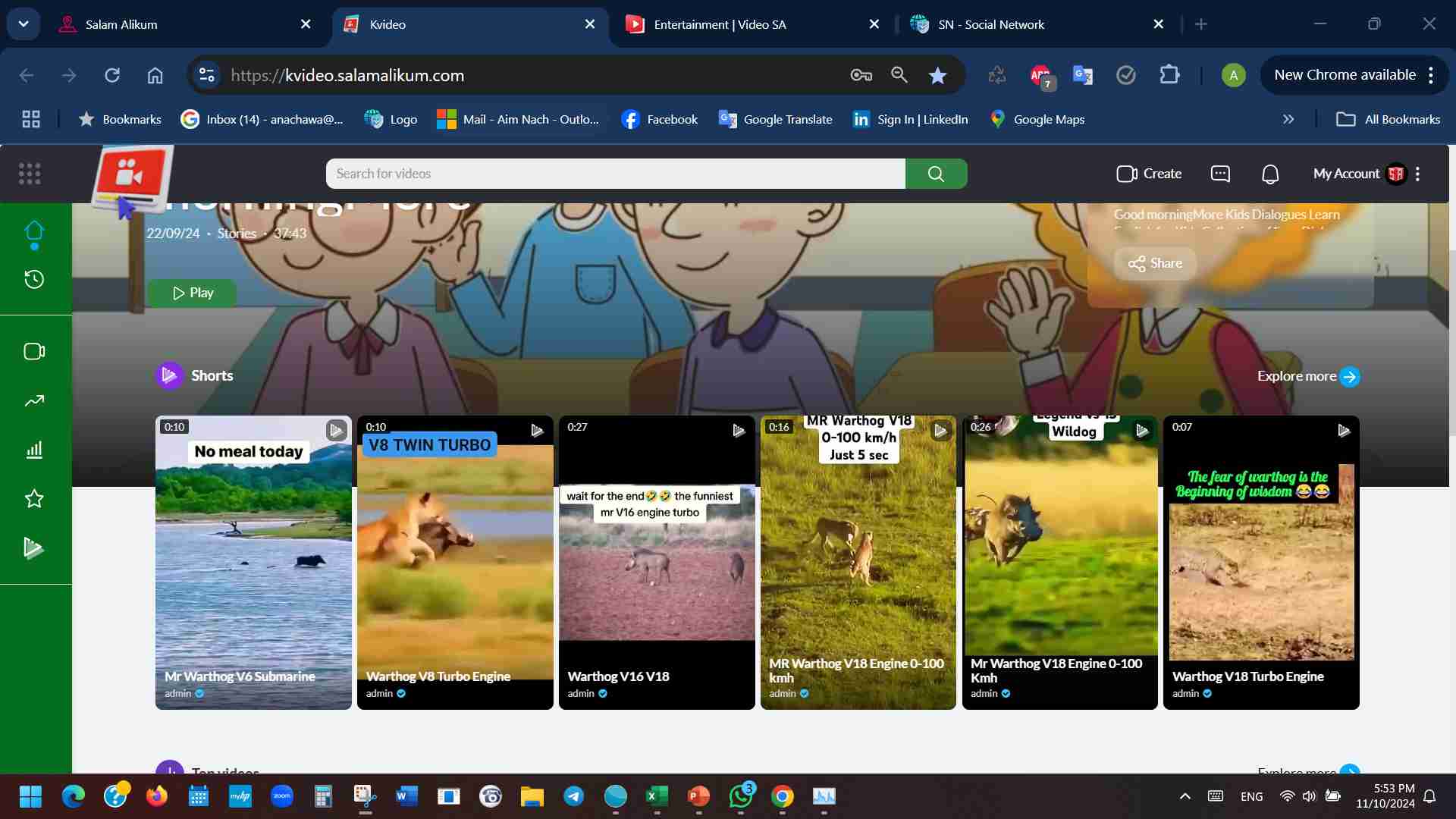Screen dimensions: 1456x819
Task: Open Trending arrow sidebar icon
Action: click(34, 400)
